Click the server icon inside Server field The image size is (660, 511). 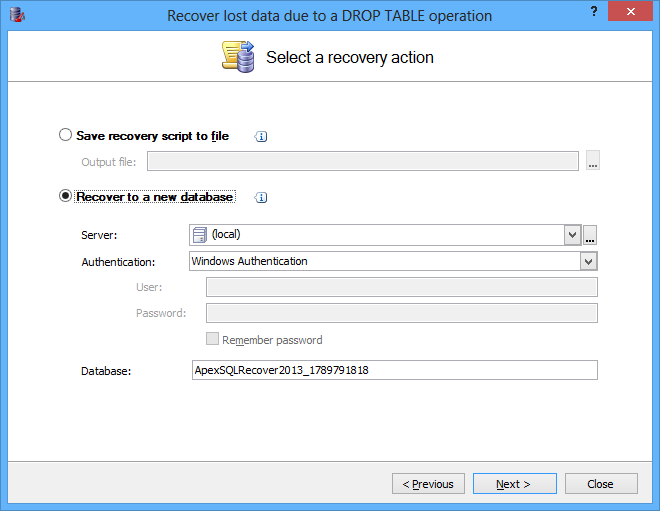(200, 235)
